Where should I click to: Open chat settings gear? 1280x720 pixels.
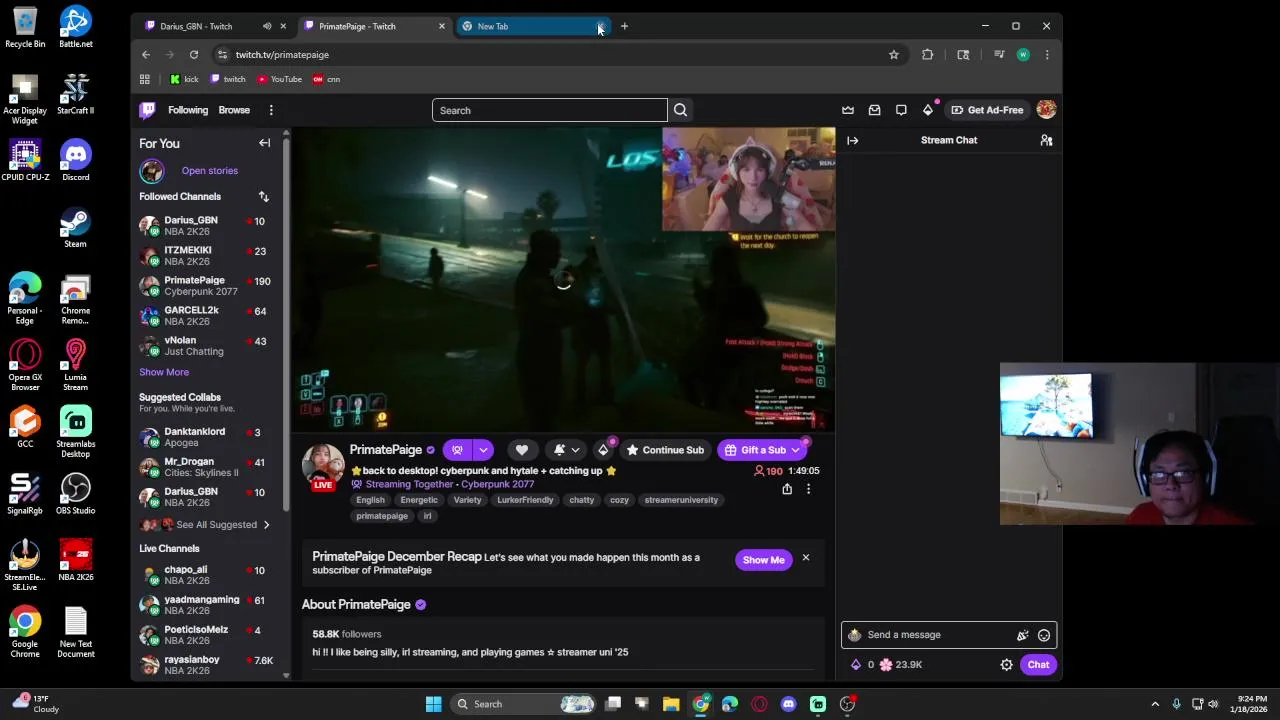pyautogui.click(x=1007, y=665)
